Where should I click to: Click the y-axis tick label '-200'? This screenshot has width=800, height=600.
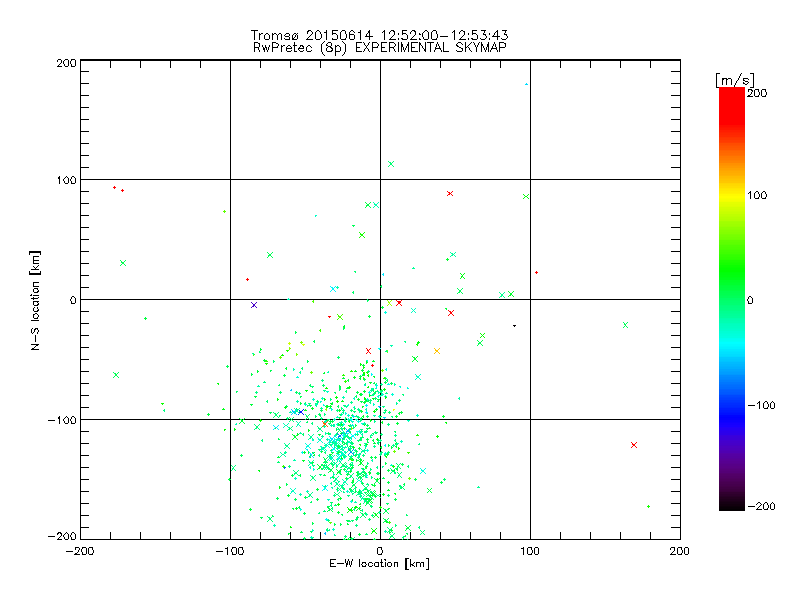tap(62, 536)
